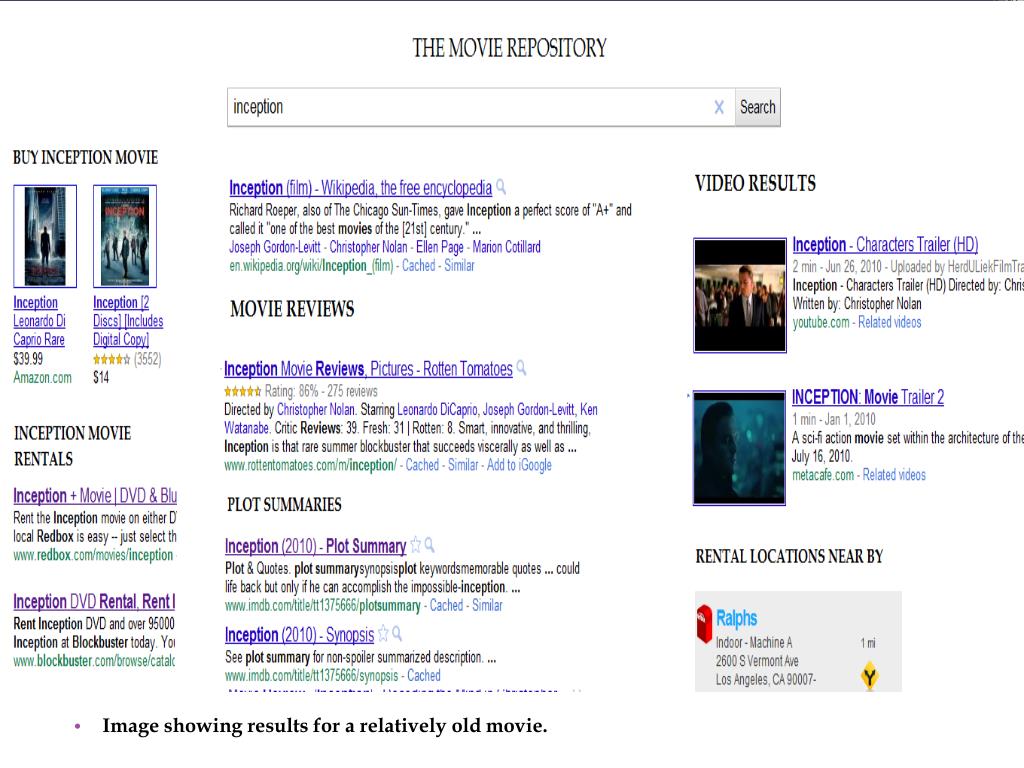Open the Inception (film) Wikipedia link
This screenshot has height=768, width=1024.
pos(360,188)
